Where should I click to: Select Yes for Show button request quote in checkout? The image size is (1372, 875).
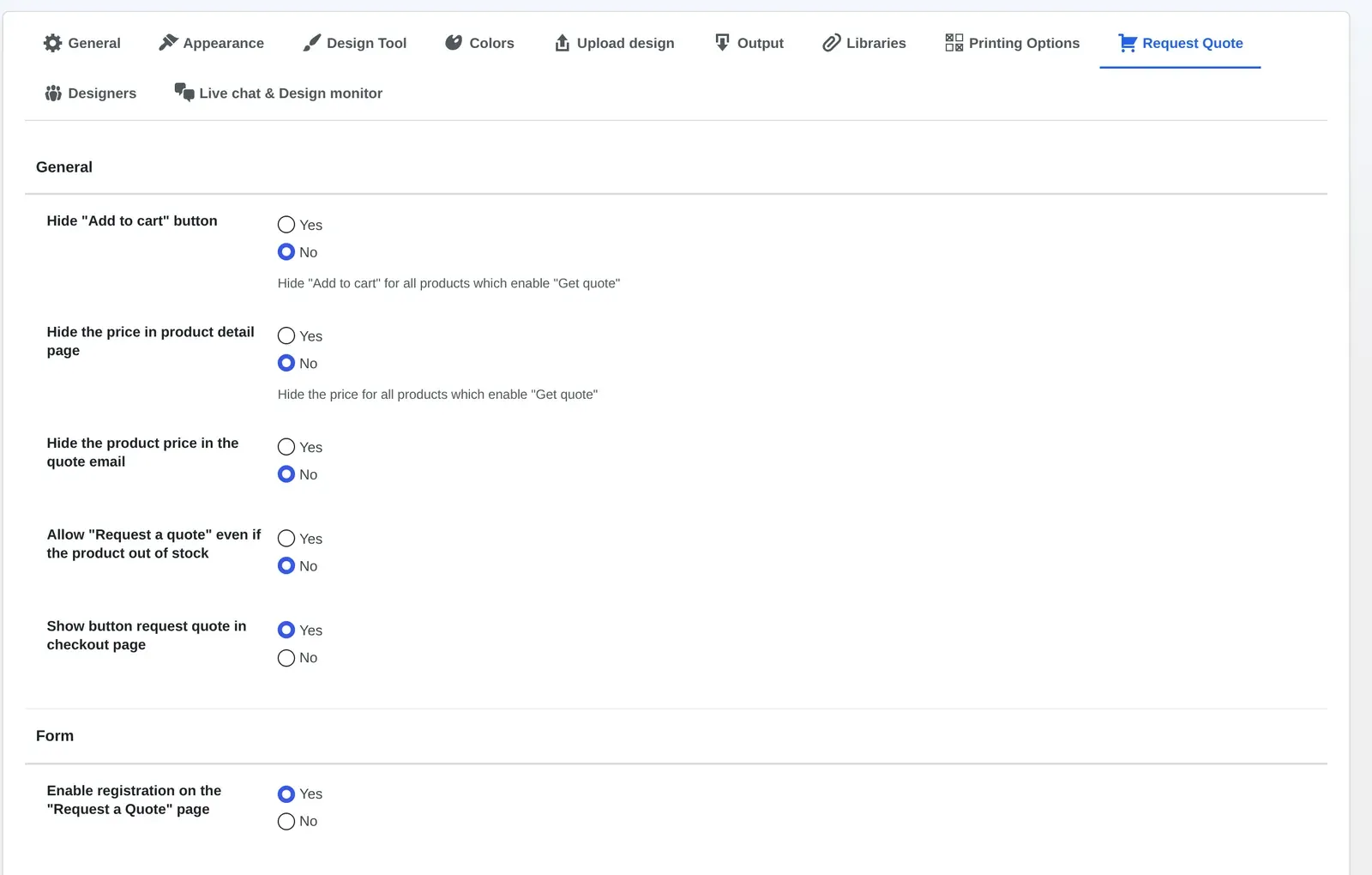[x=286, y=631]
